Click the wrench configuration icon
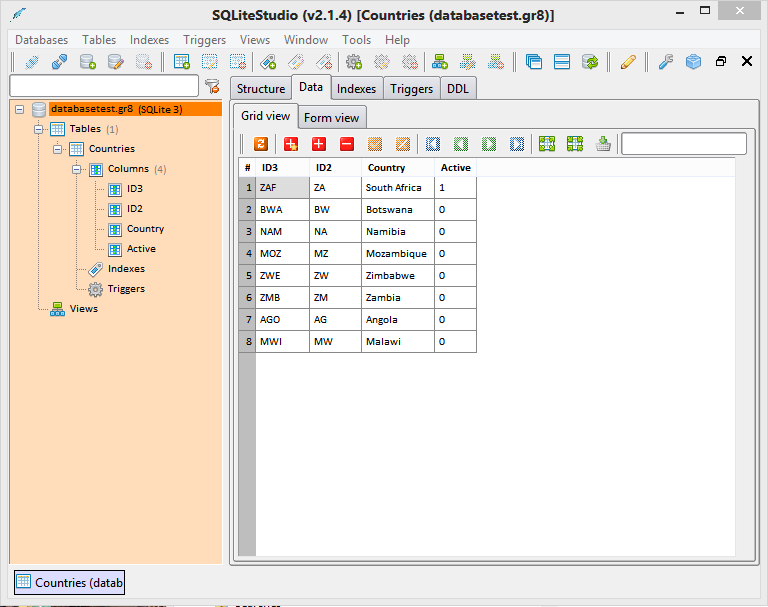The image size is (768, 607). pyautogui.click(x=666, y=62)
